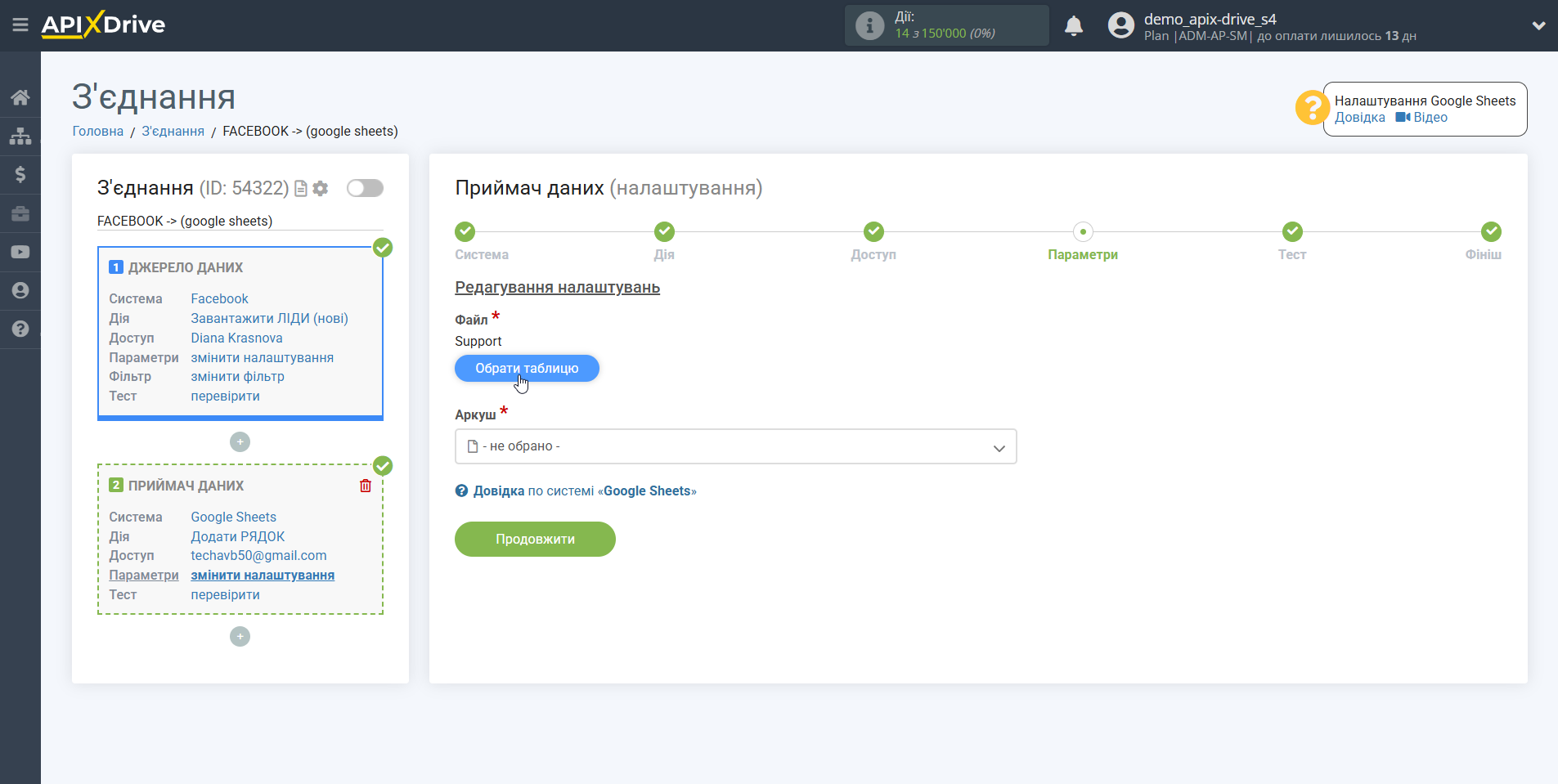1558x784 pixels.
Task: Open the hamburger menu
Action: (x=20, y=25)
